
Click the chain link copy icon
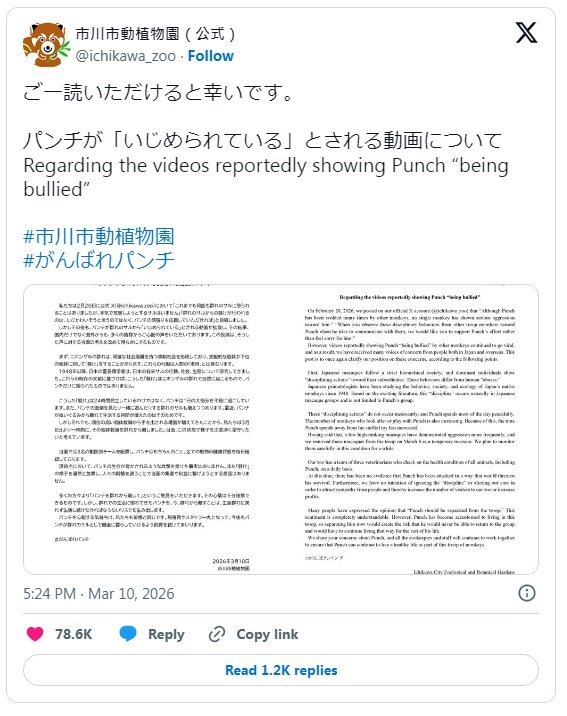(216, 634)
